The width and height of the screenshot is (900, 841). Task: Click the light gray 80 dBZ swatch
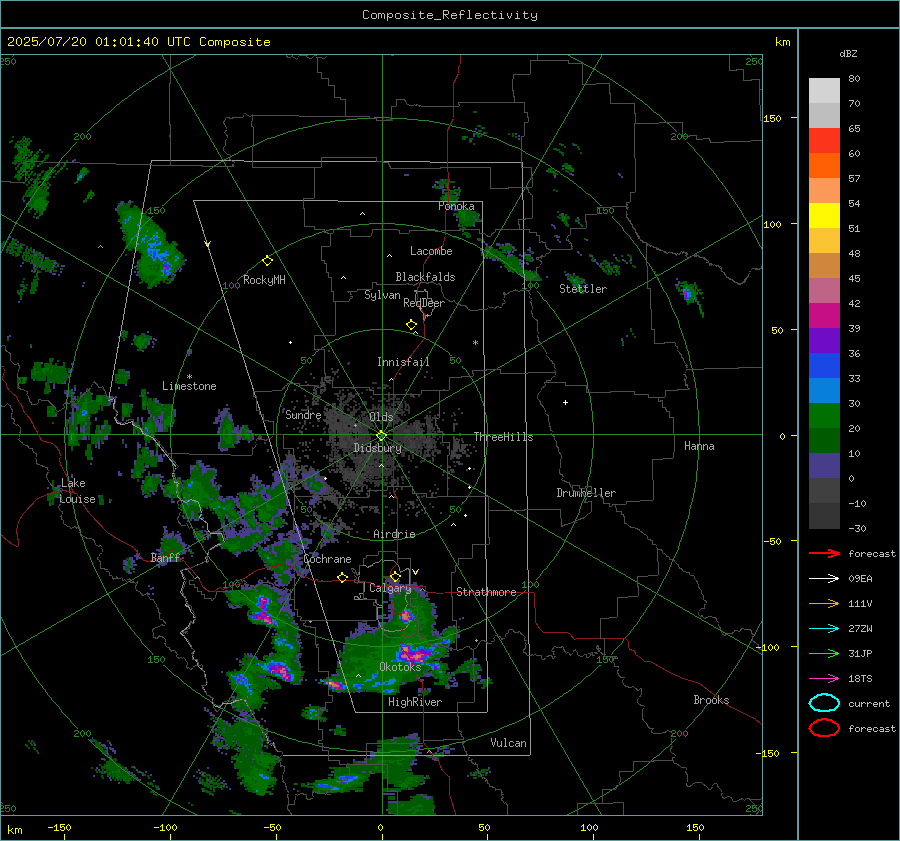[824, 91]
